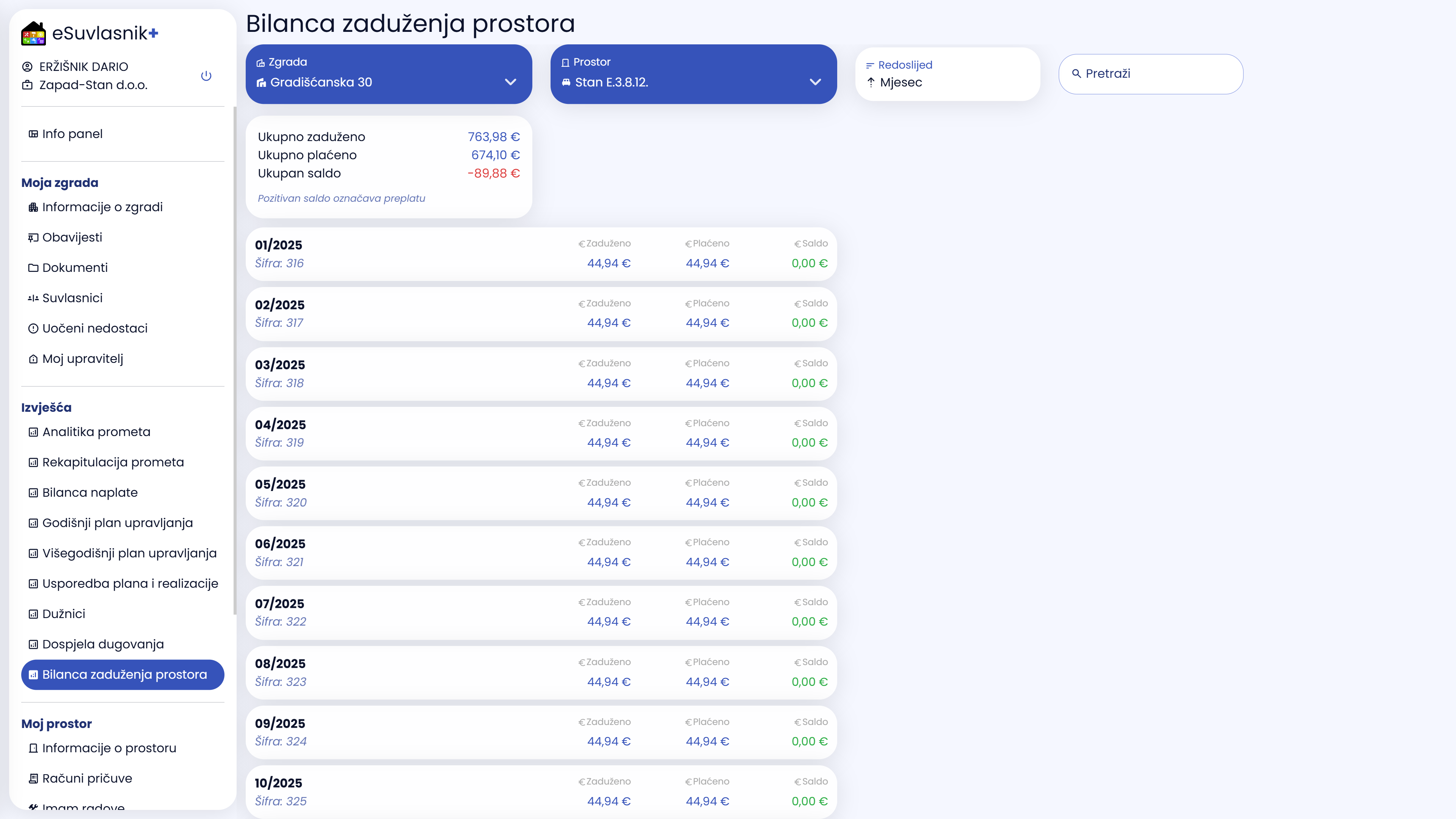Open the 01/2025 month row

coord(541,254)
